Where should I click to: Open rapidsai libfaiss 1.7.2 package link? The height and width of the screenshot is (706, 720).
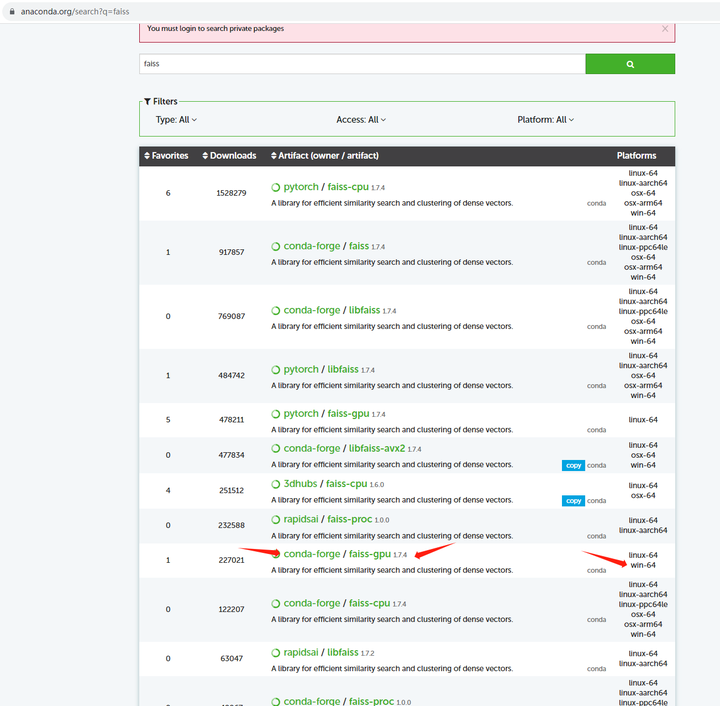click(343, 652)
